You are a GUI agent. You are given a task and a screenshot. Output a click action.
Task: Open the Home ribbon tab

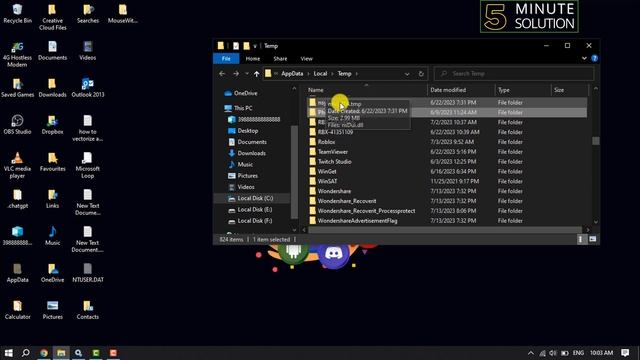[253, 59]
